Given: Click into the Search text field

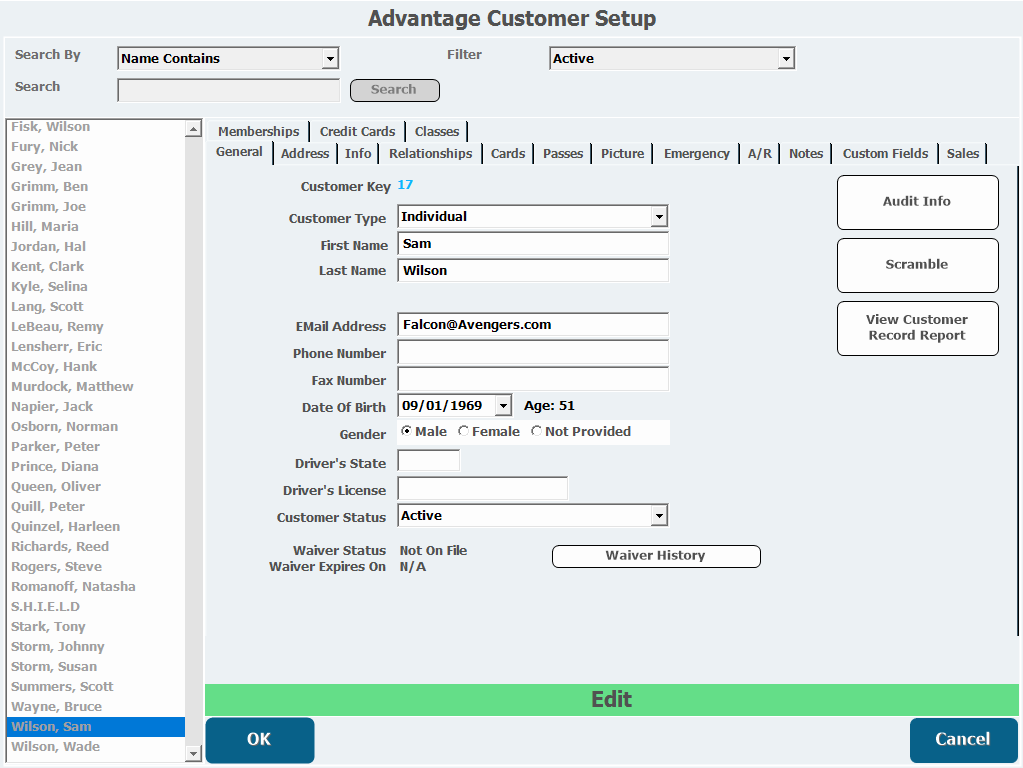Looking at the screenshot, I should [x=228, y=90].
